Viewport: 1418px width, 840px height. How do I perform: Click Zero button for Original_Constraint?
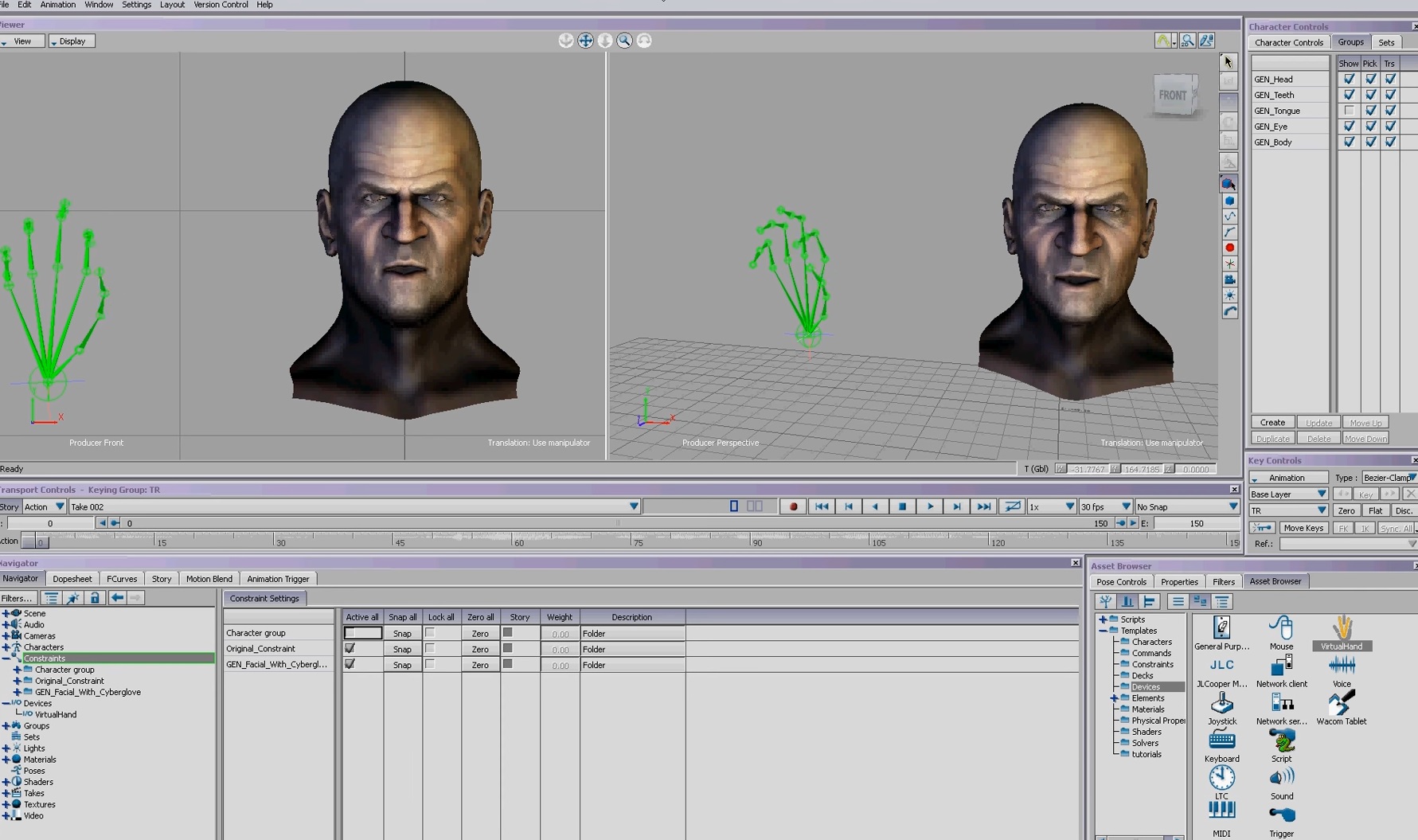pos(480,649)
